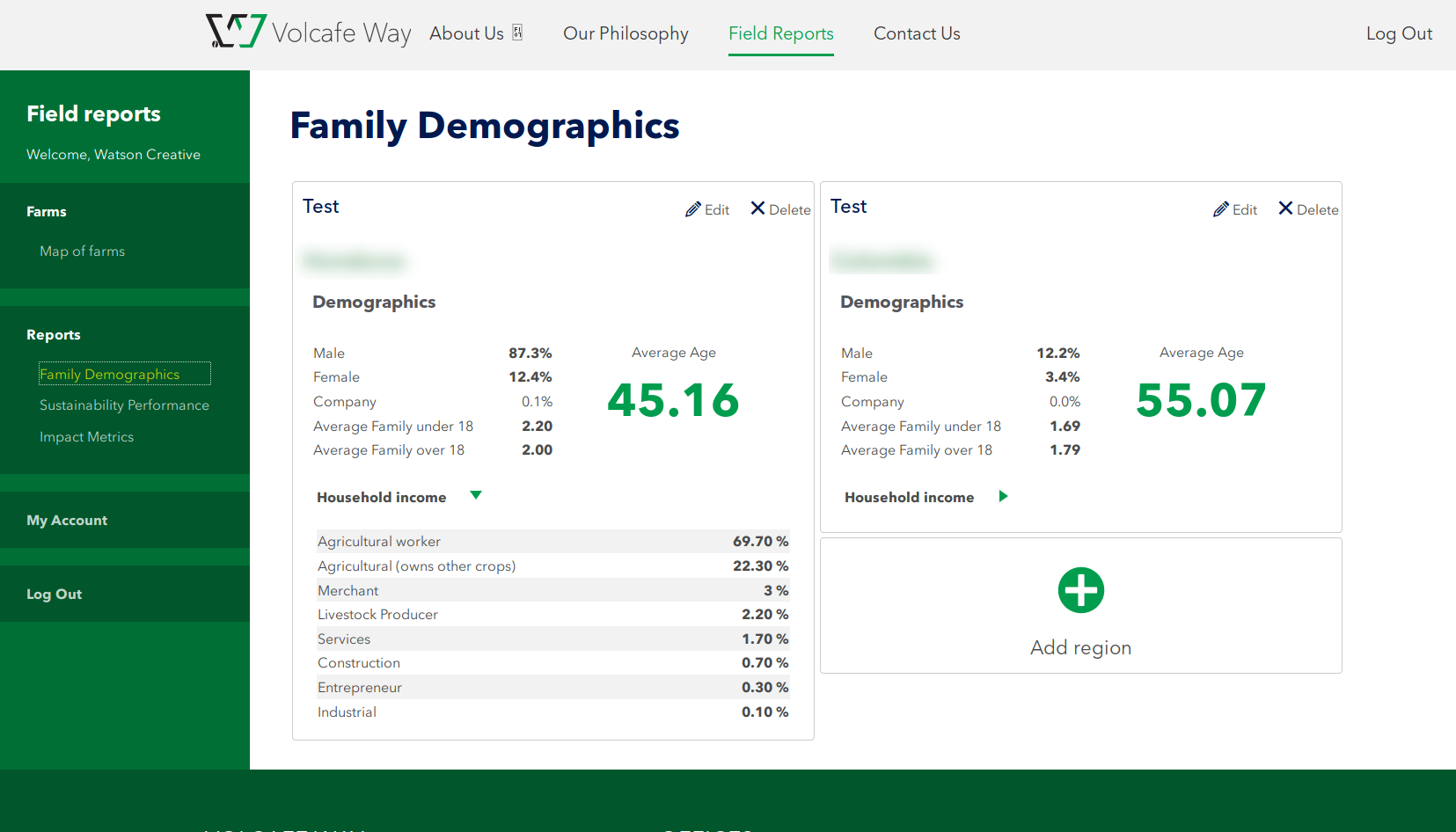Go to Our Philosophy page
Image resolution: width=1456 pixels, height=832 pixels.
[626, 33]
